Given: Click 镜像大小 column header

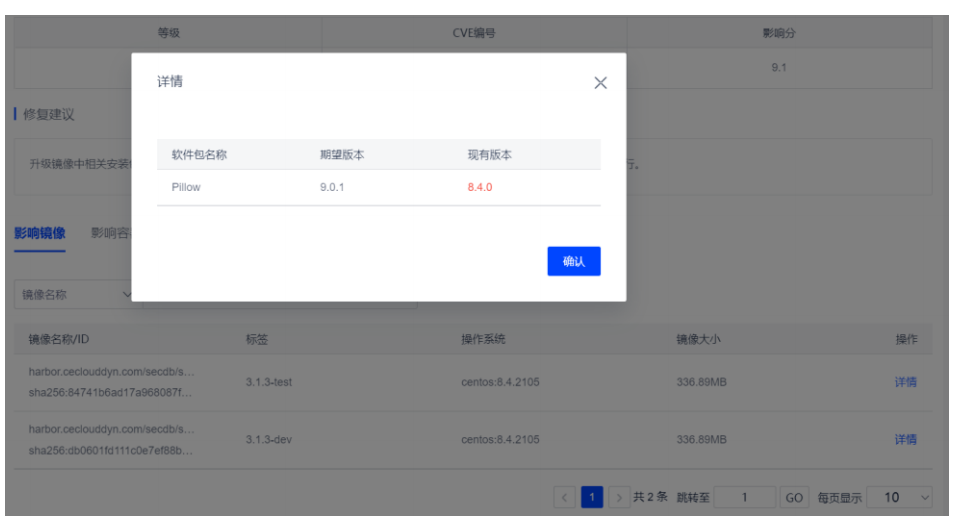Looking at the screenshot, I should [x=698, y=339].
